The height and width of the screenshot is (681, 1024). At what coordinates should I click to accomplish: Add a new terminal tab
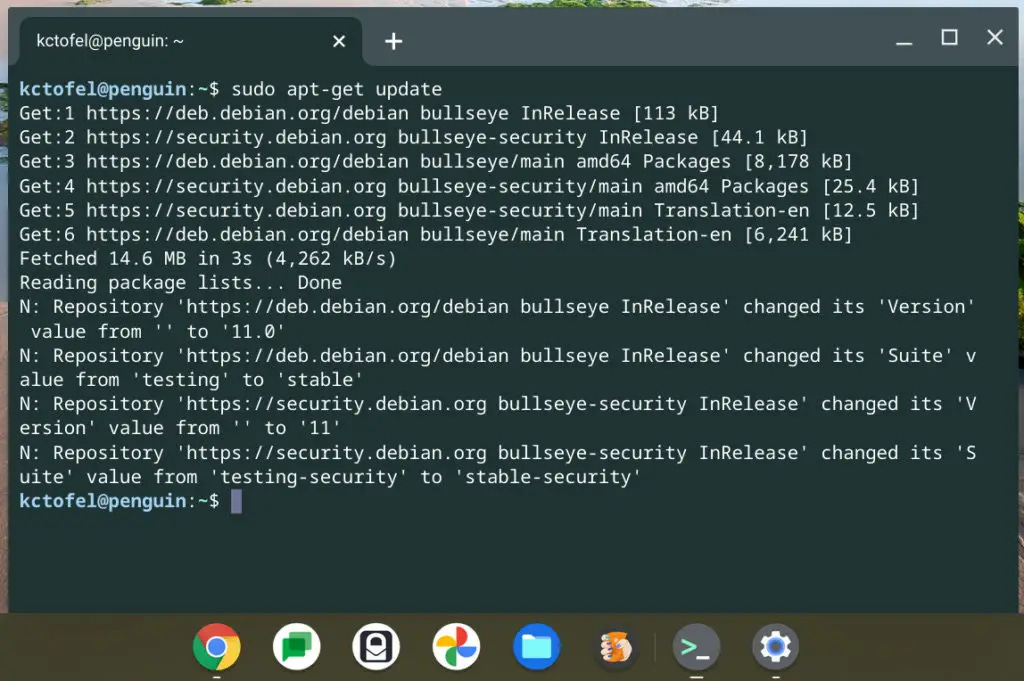(393, 41)
